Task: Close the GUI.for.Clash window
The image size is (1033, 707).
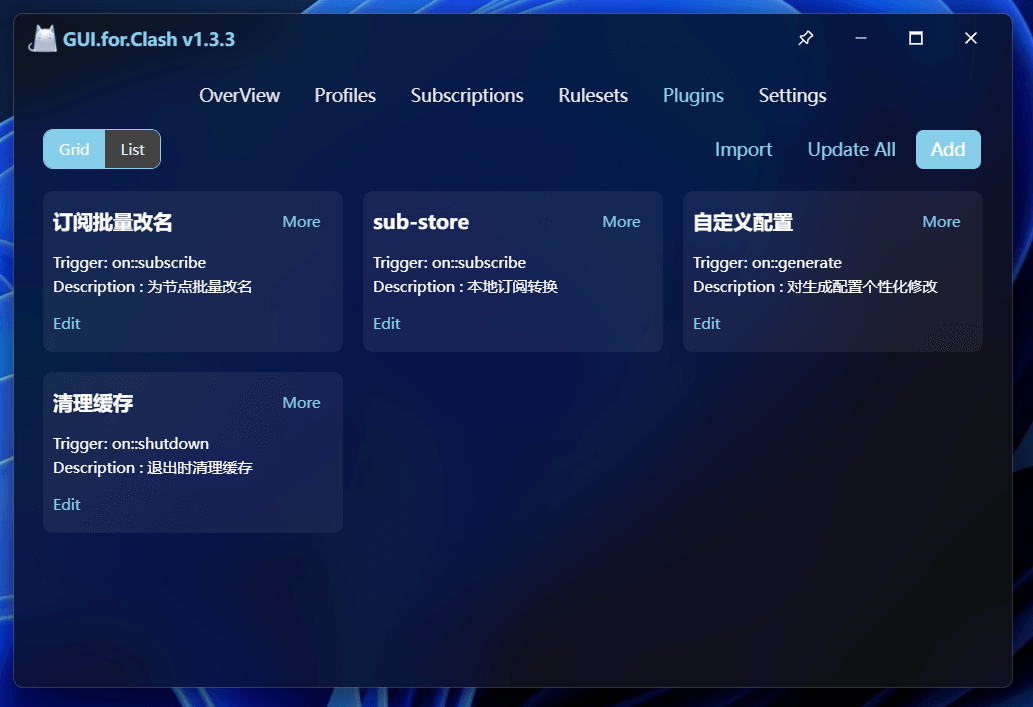Action: tap(970, 38)
